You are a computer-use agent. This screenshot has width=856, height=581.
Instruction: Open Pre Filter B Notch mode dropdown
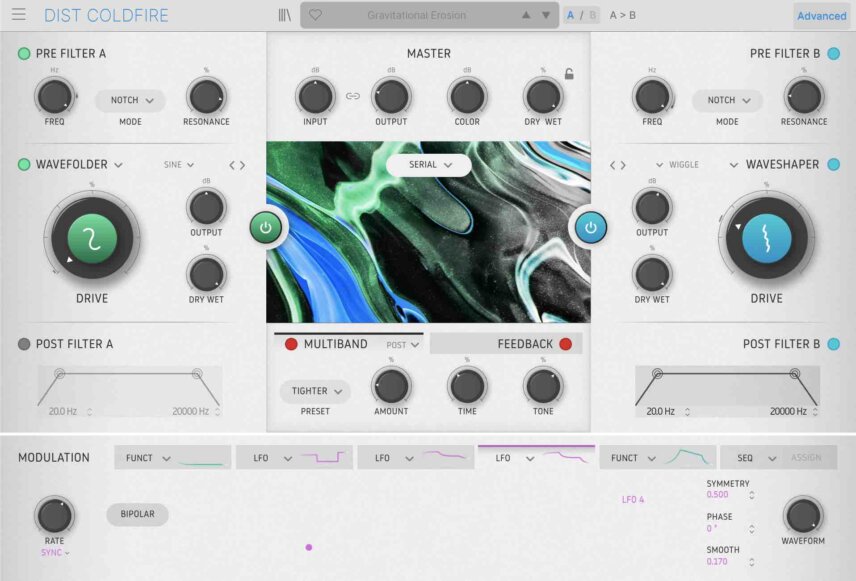click(x=727, y=100)
